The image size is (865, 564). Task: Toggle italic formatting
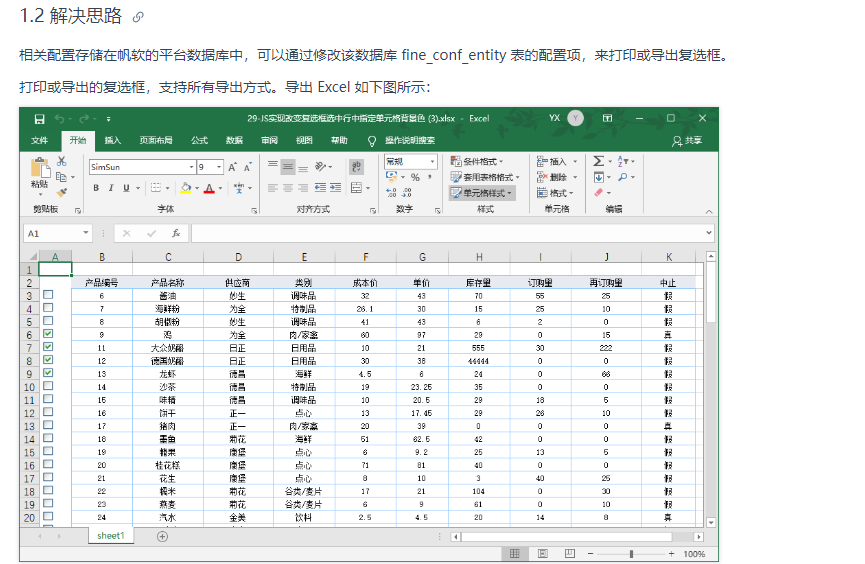[111, 188]
